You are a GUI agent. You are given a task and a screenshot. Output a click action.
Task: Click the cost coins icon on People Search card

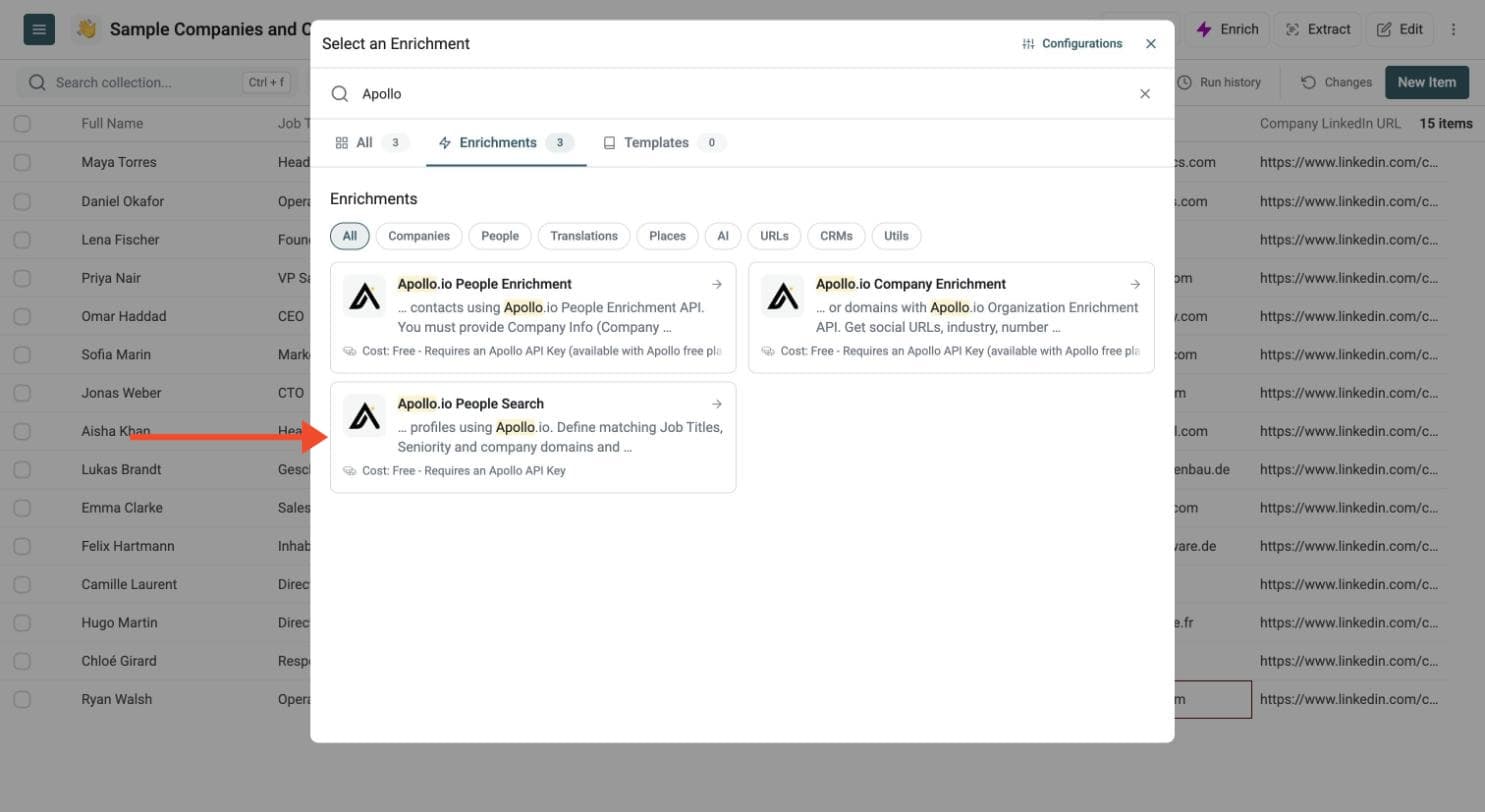pyautogui.click(x=350, y=471)
